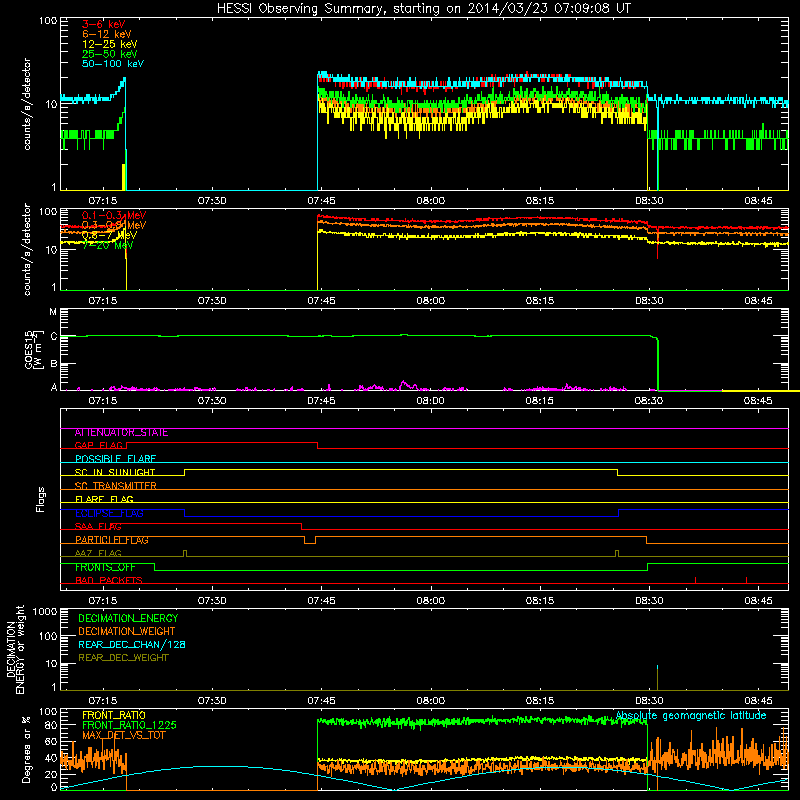Click the SC_IN_SUNLIGHT flag label
This screenshot has width=800, height=800.
click(x=115, y=472)
